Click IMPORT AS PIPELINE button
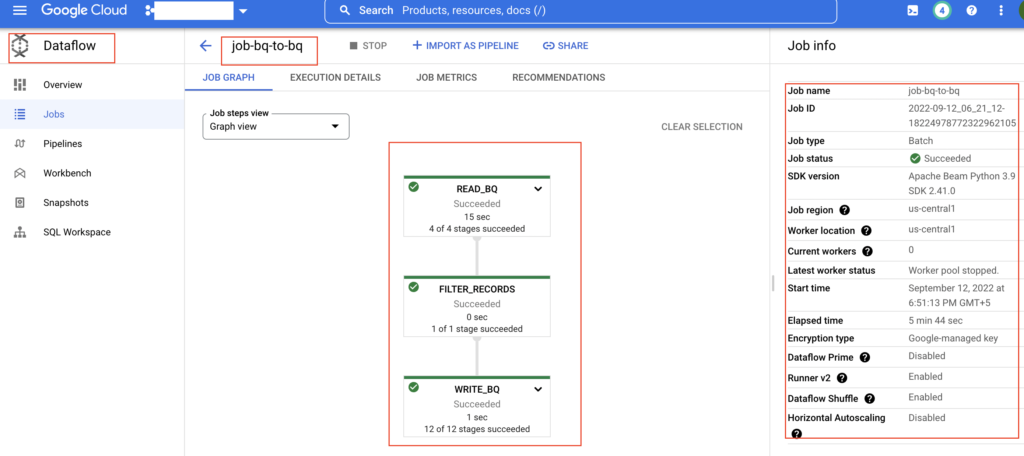This screenshot has width=1024, height=456. pyautogui.click(x=466, y=46)
